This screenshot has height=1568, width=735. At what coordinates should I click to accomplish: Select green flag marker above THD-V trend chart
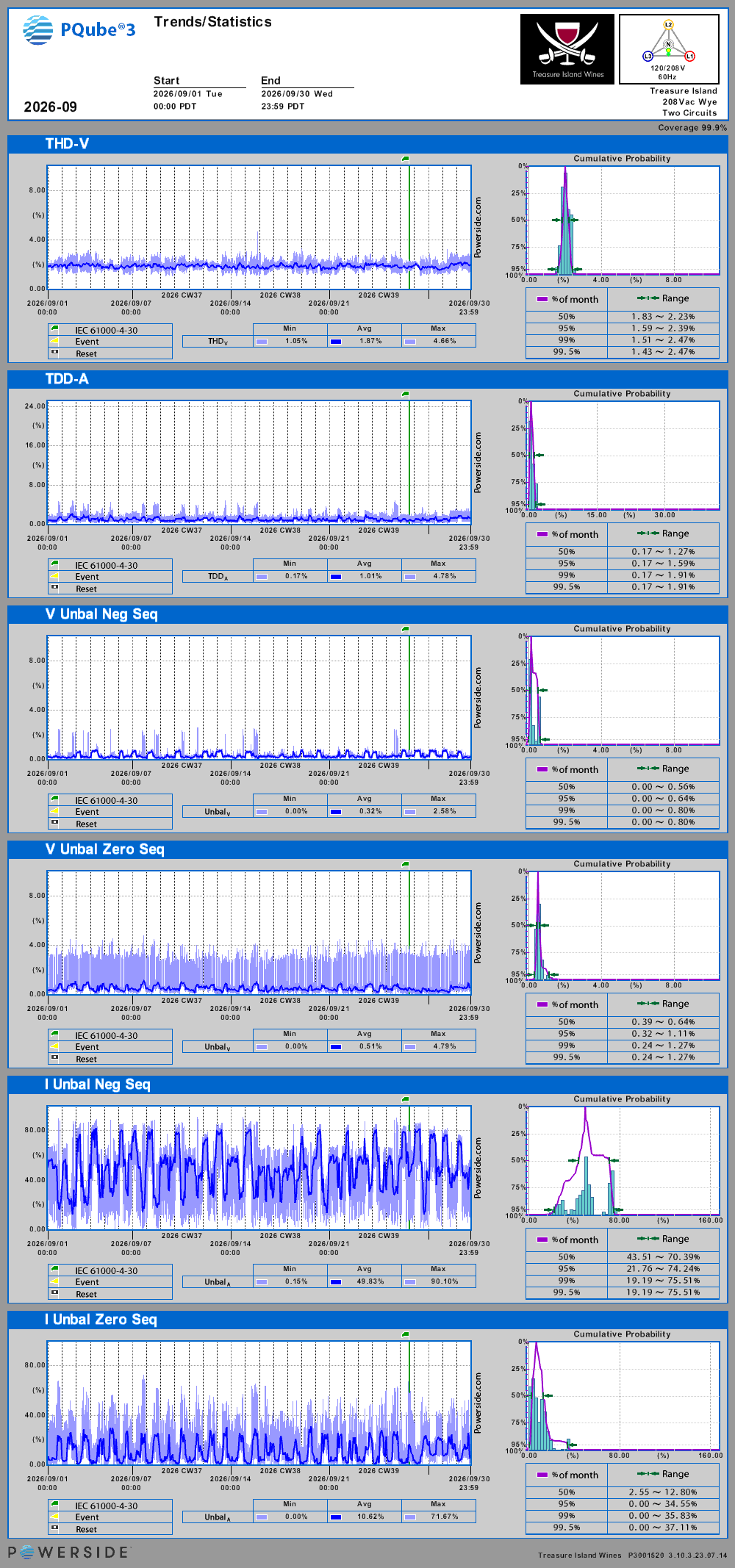(x=406, y=159)
